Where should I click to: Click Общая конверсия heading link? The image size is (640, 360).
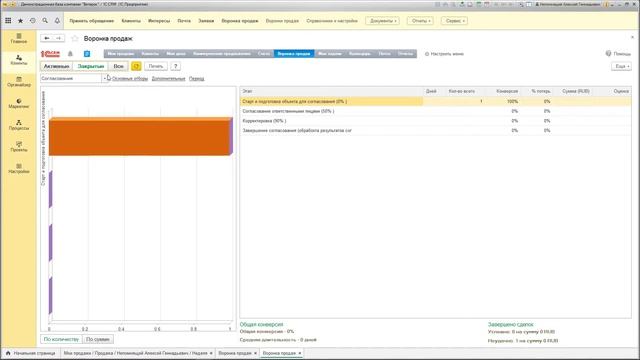coord(261,324)
